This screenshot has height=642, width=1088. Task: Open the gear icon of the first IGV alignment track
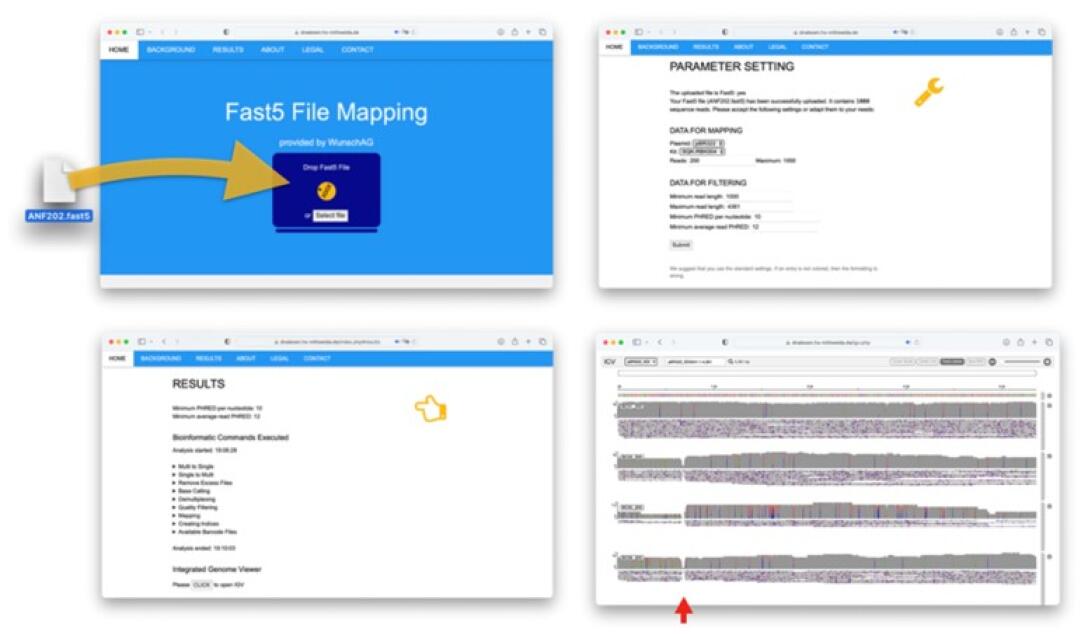click(1049, 405)
